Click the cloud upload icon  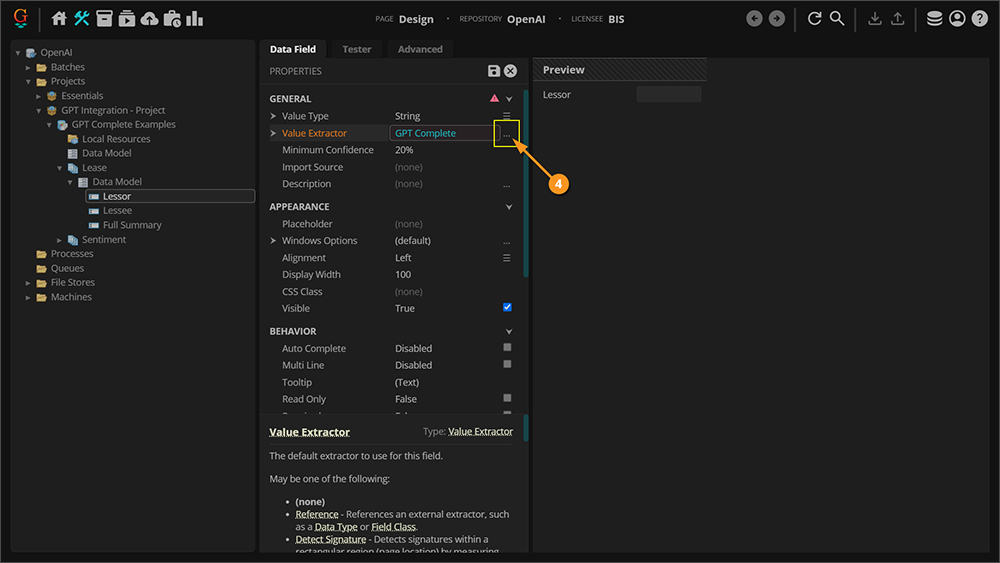(149, 19)
